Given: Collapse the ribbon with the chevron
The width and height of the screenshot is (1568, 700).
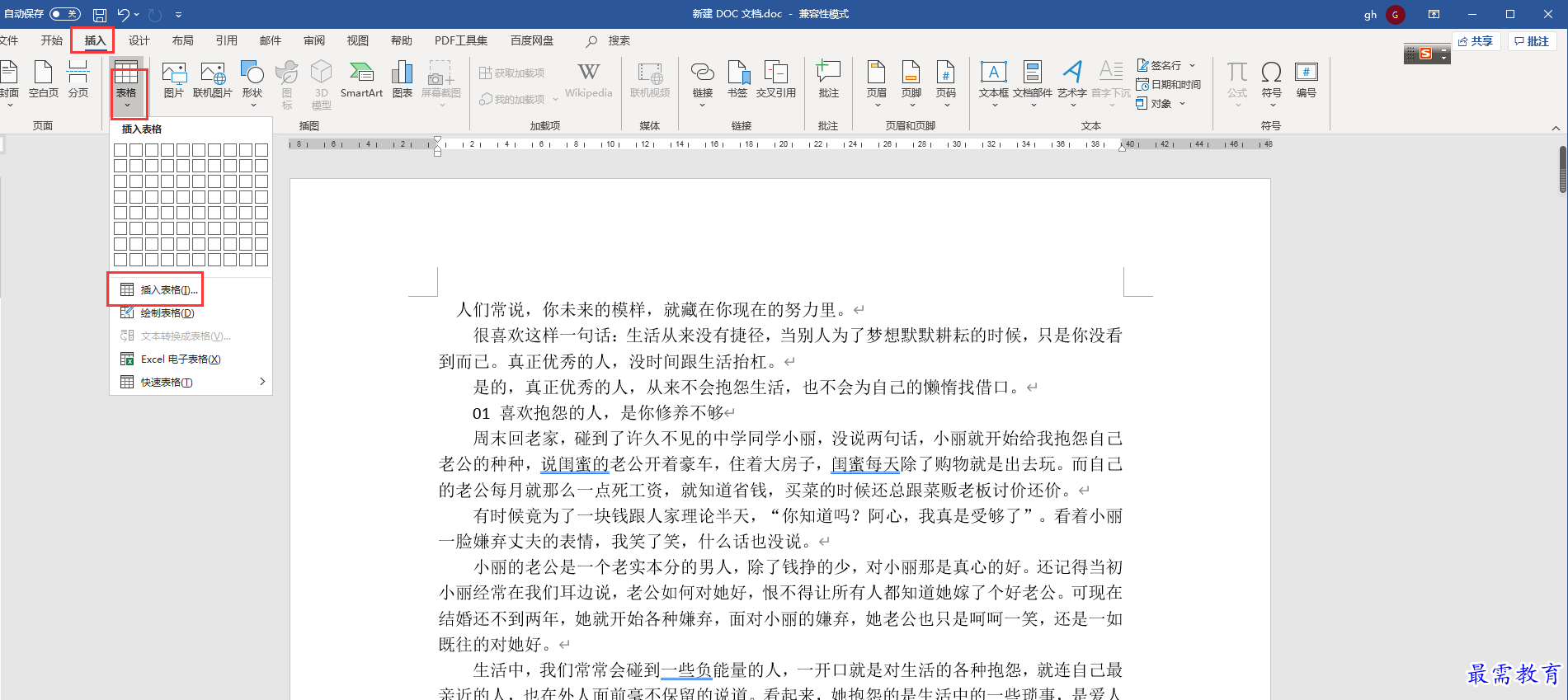Looking at the screenshot, I should (x=1556, y=128).
